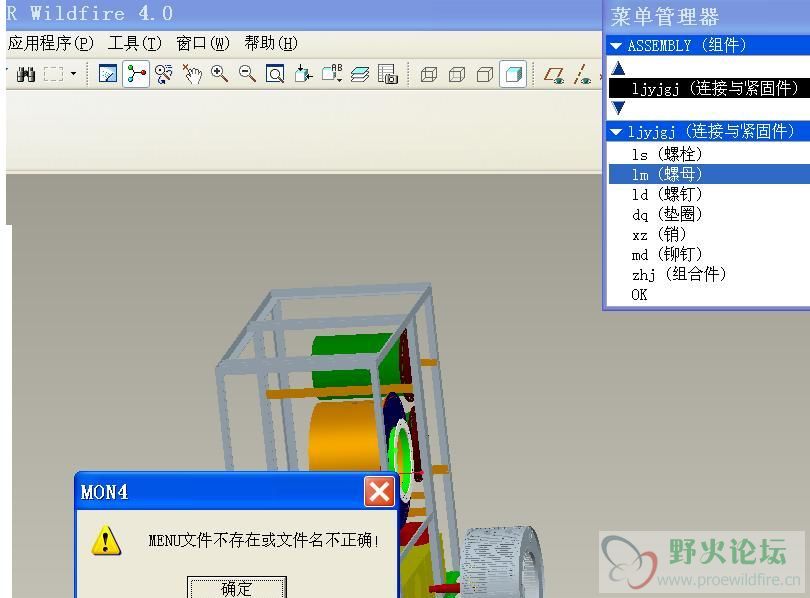The image size is (810, 598).
Task: Collapse the ljyjgj (连接与紧固件) submenu header
Action: point(708,131)
